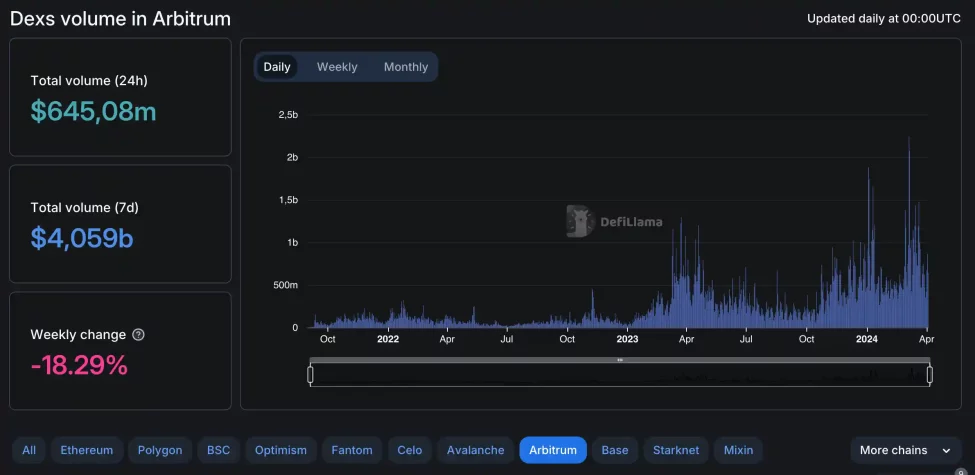Switch to the Base chain
Viewport: 975px width, 475px height.
point(615,450)
